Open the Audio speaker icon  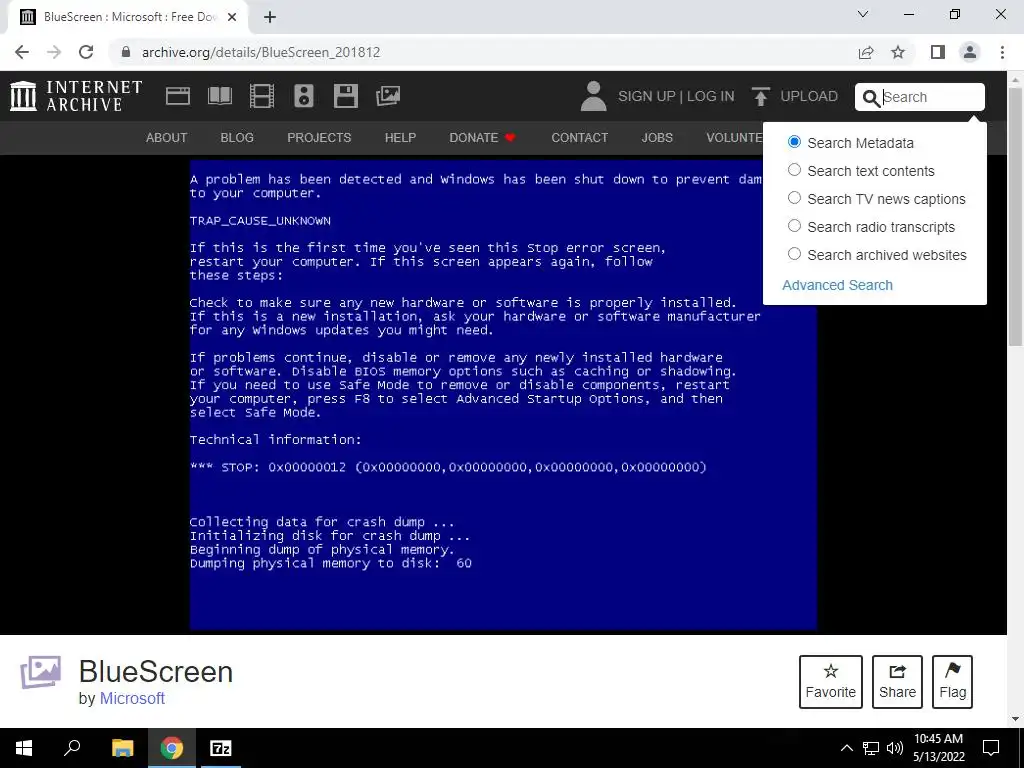304,96
